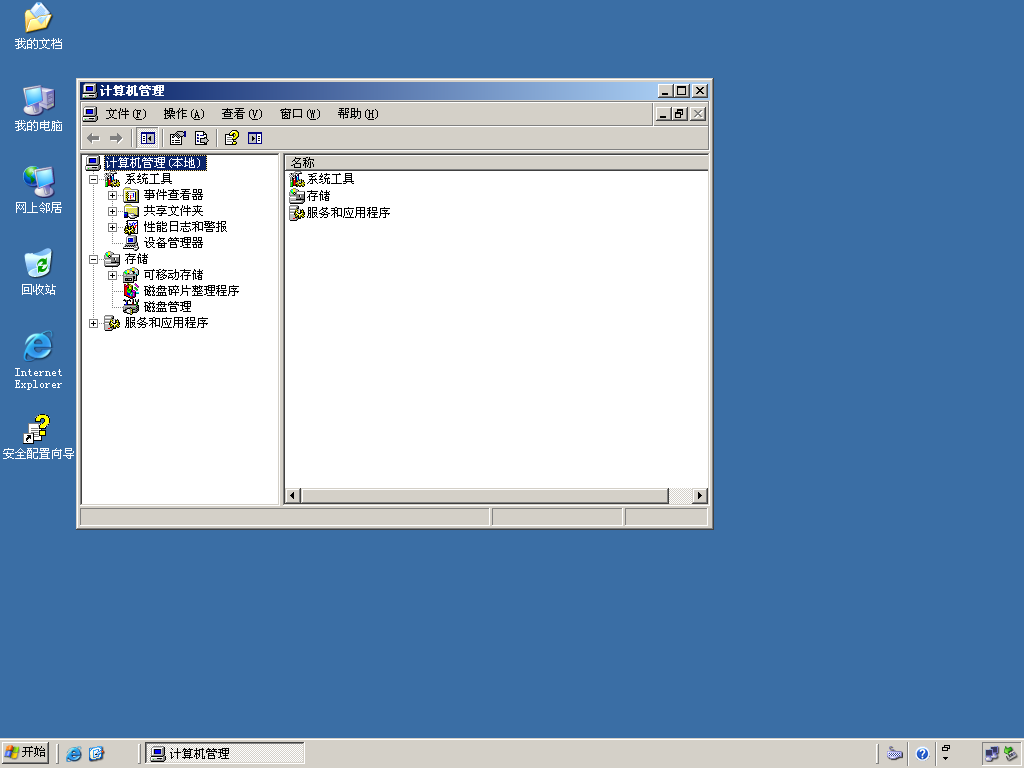1024x768 pixels.
Task: Click the MMC console icon left of 文件 menu
Action: [90, 114]
